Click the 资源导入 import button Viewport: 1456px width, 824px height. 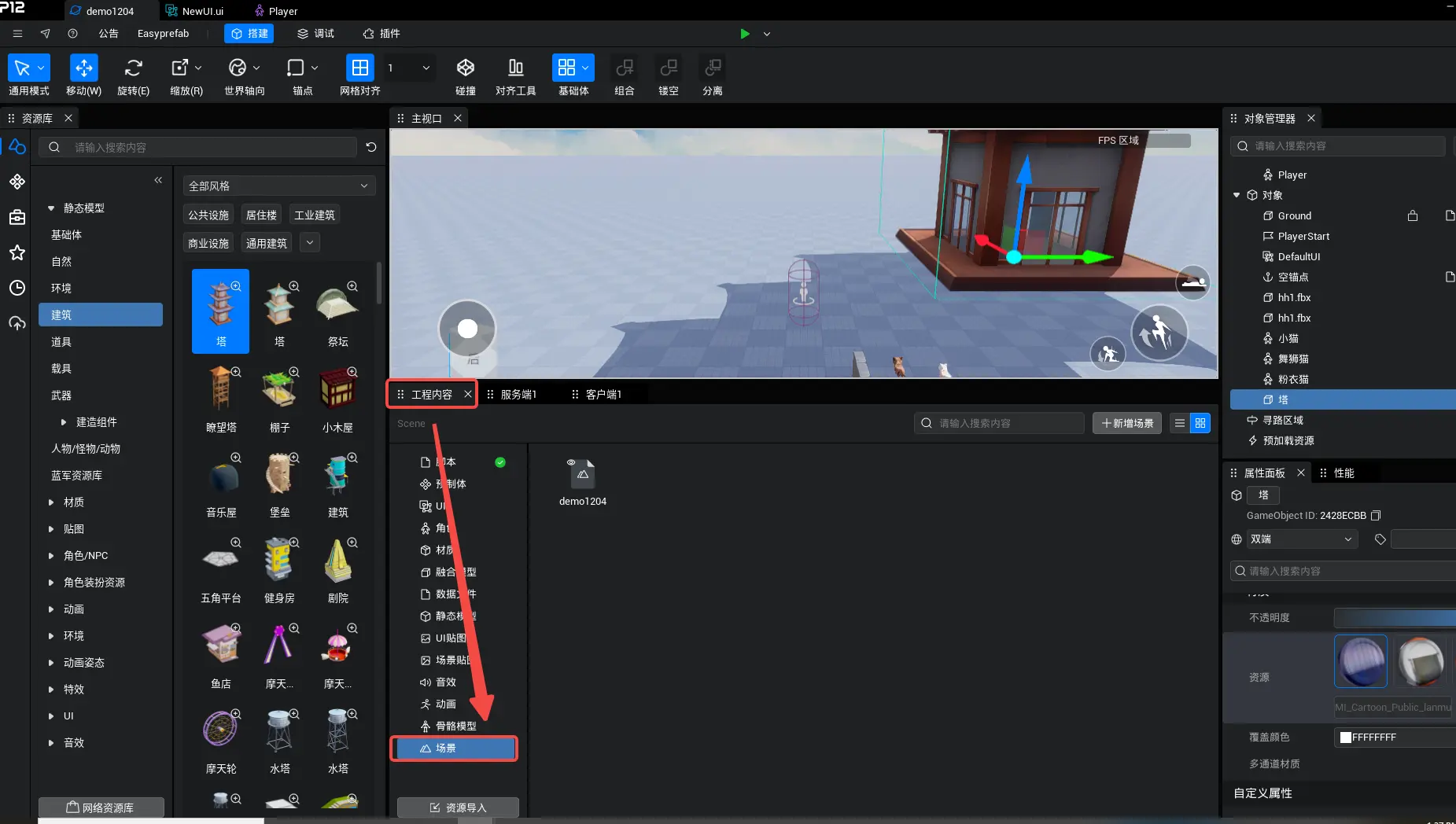click(x=458, y=807)
